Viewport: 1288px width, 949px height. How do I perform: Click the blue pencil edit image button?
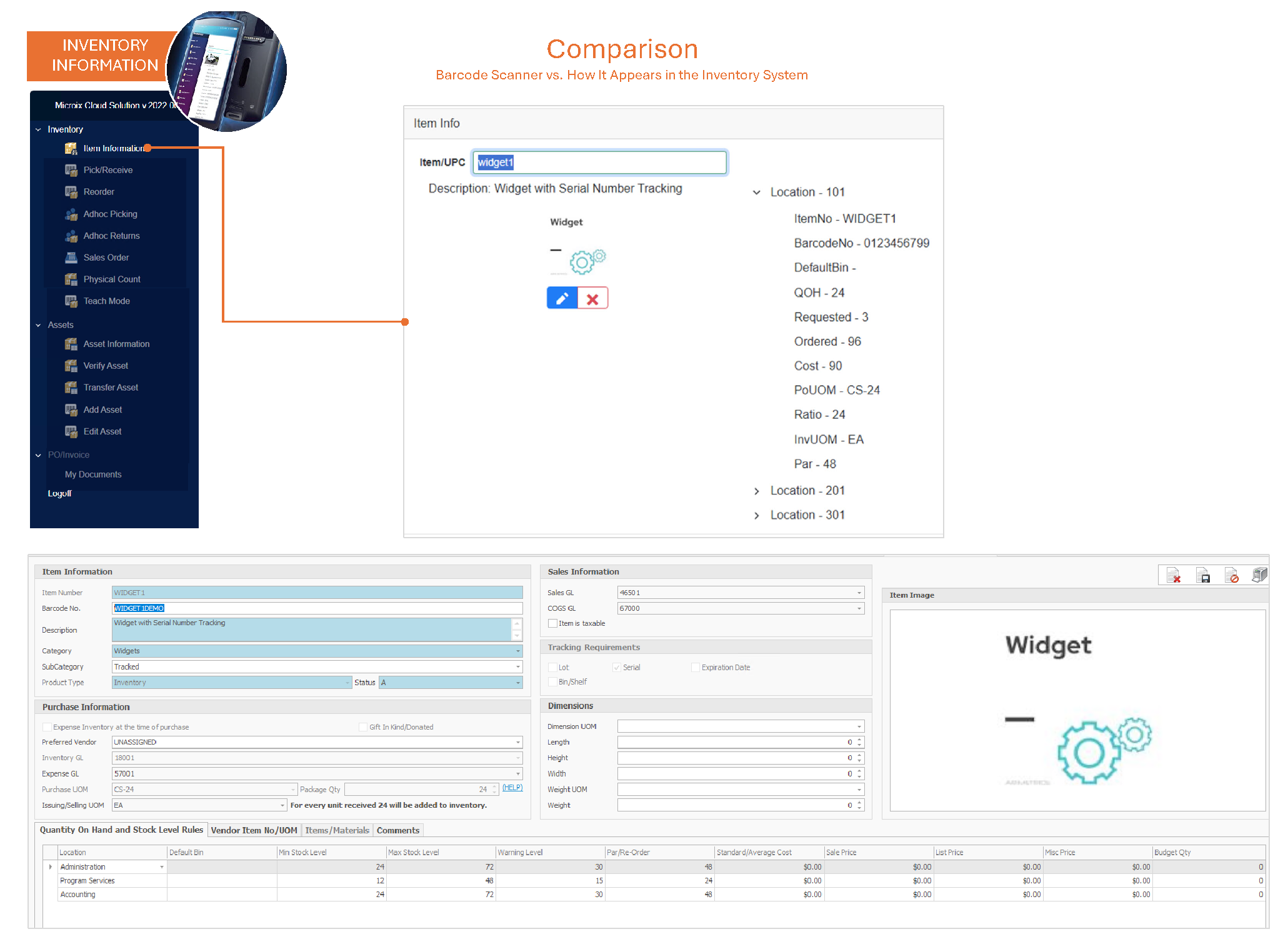(562, 298)
